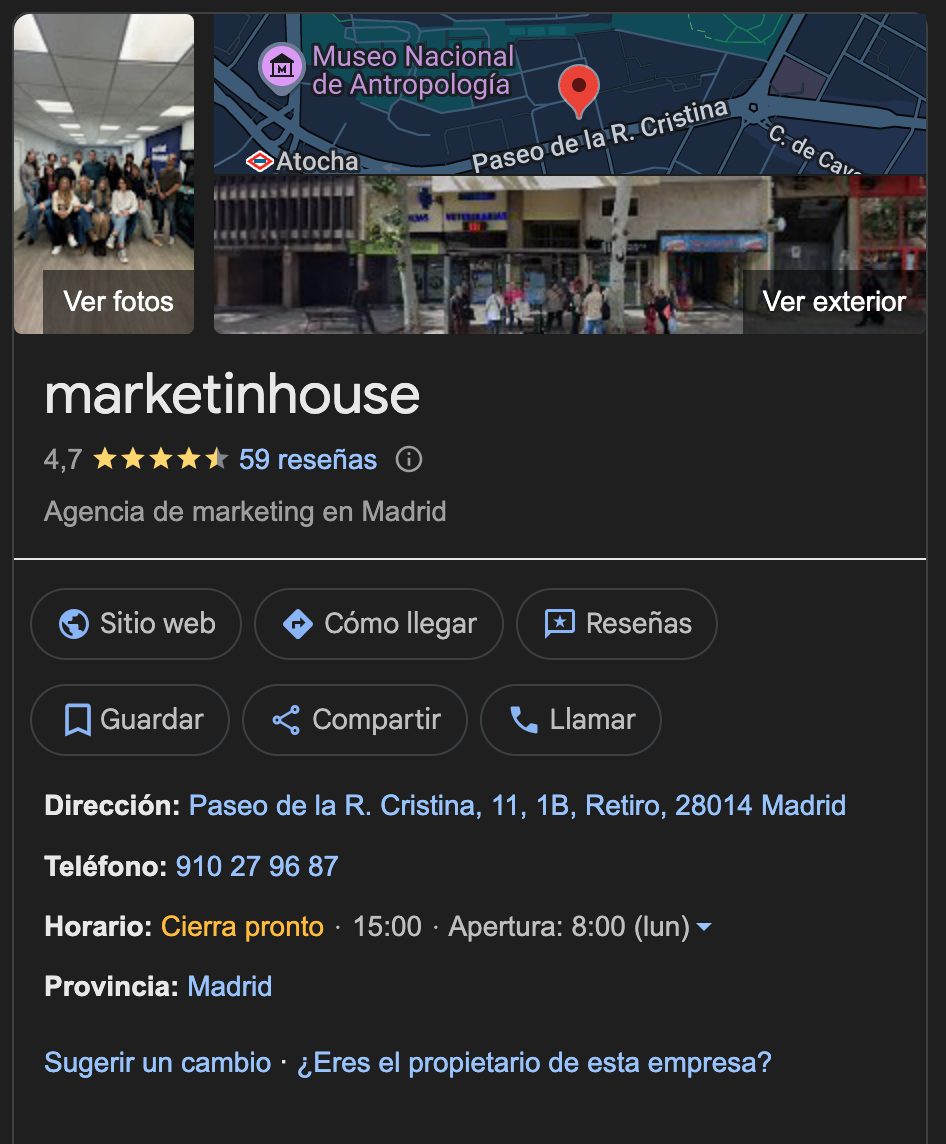This screenshot has height=1144, width=946.
Task: Click the Agencia de marketing en Madrid text
Action: coord(245,511)
